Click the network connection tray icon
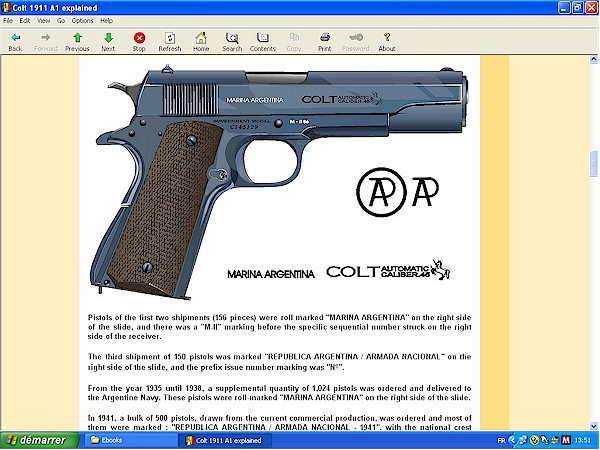600x450 pixels. click(523, 440)
